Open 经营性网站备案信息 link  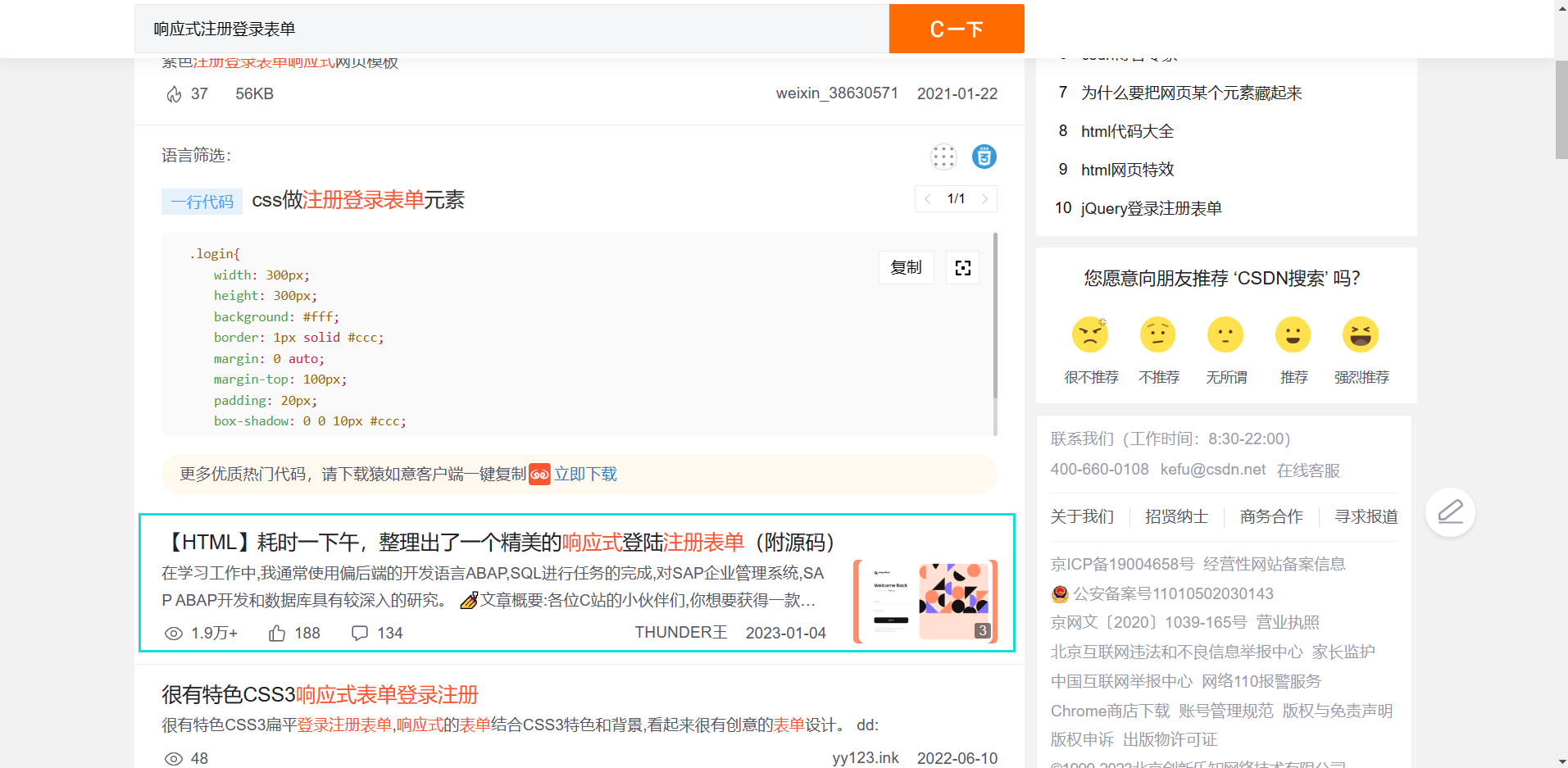tap(1275, 564)
